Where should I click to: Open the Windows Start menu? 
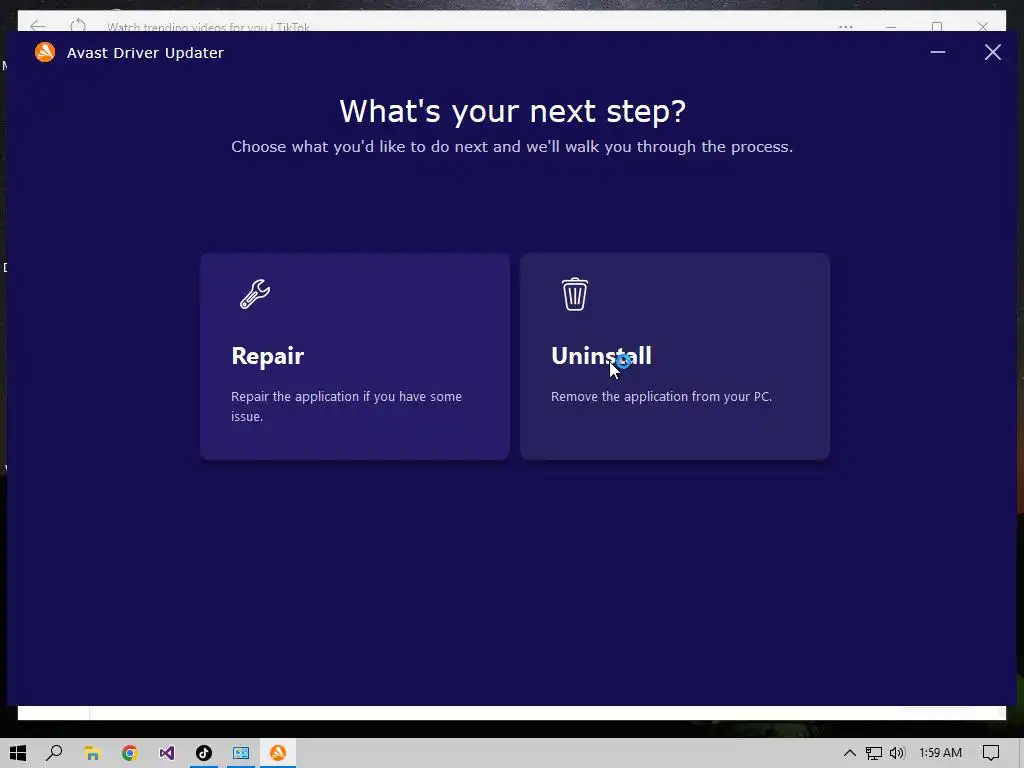(x=18, y=753)
